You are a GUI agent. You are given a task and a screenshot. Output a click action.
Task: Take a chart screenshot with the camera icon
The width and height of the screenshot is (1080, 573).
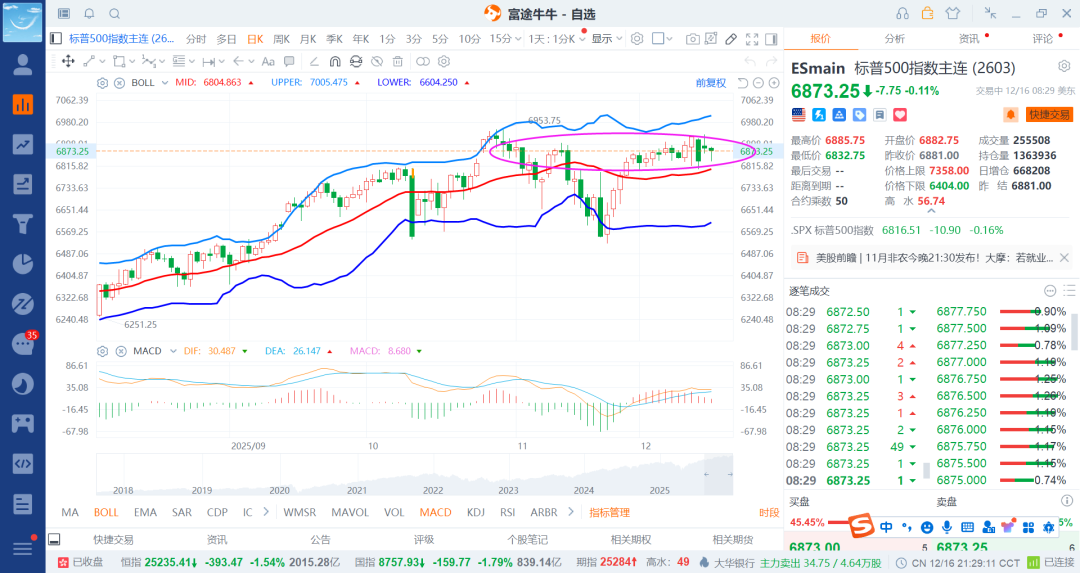click(x=693, y=39)
